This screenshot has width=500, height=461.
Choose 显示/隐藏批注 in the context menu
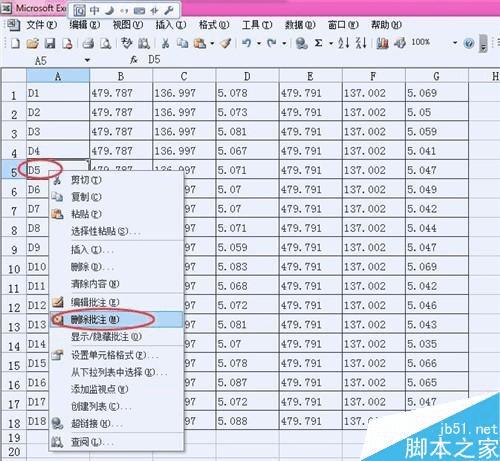117,337
